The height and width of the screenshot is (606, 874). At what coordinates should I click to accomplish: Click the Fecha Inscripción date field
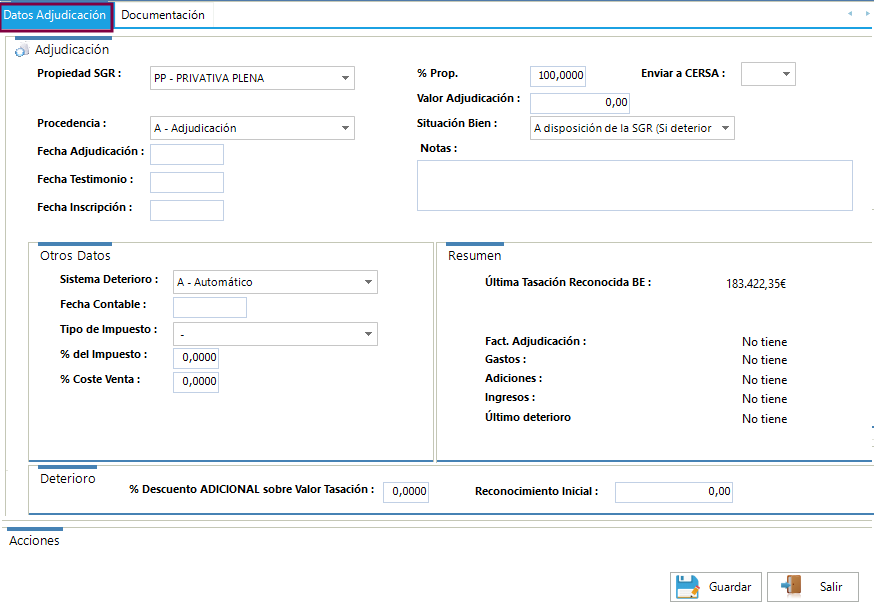point(187,210)
